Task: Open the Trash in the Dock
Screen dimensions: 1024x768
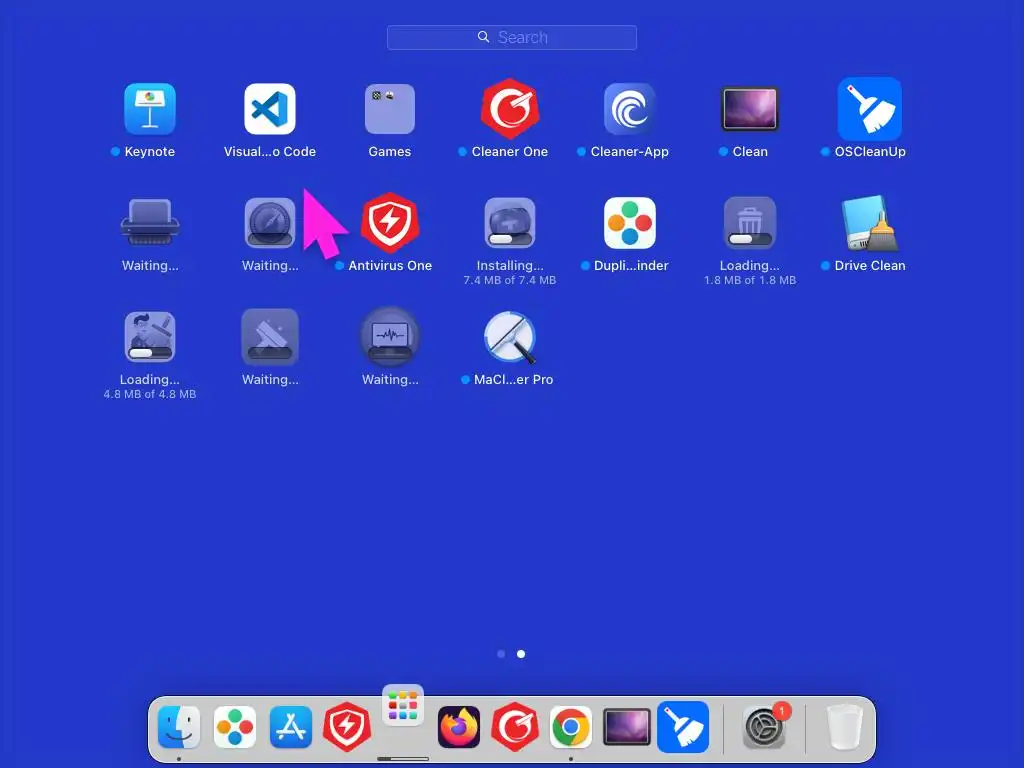Action: click(x=844, y=727)
